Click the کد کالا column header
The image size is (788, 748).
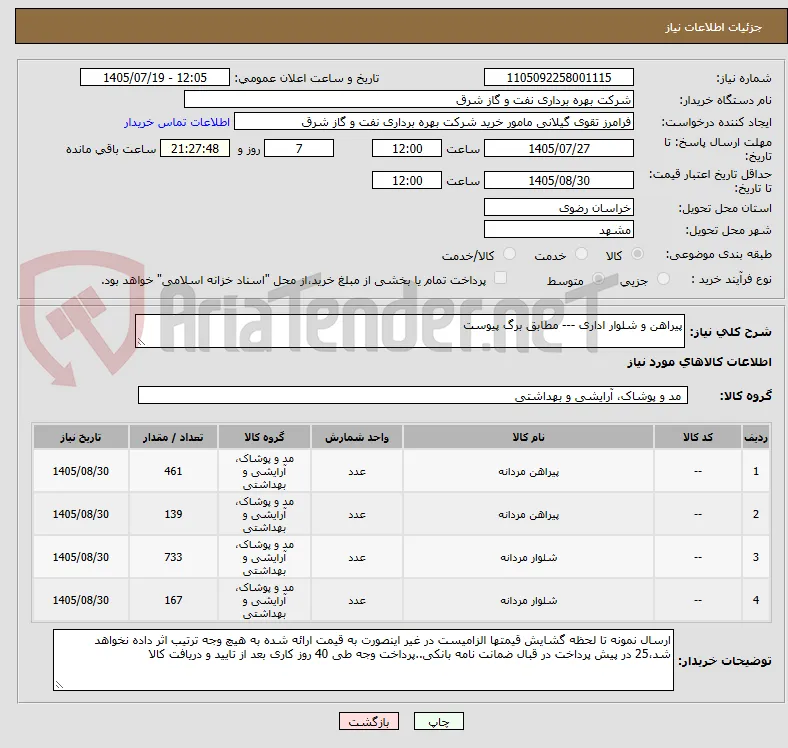click(698, 437)
